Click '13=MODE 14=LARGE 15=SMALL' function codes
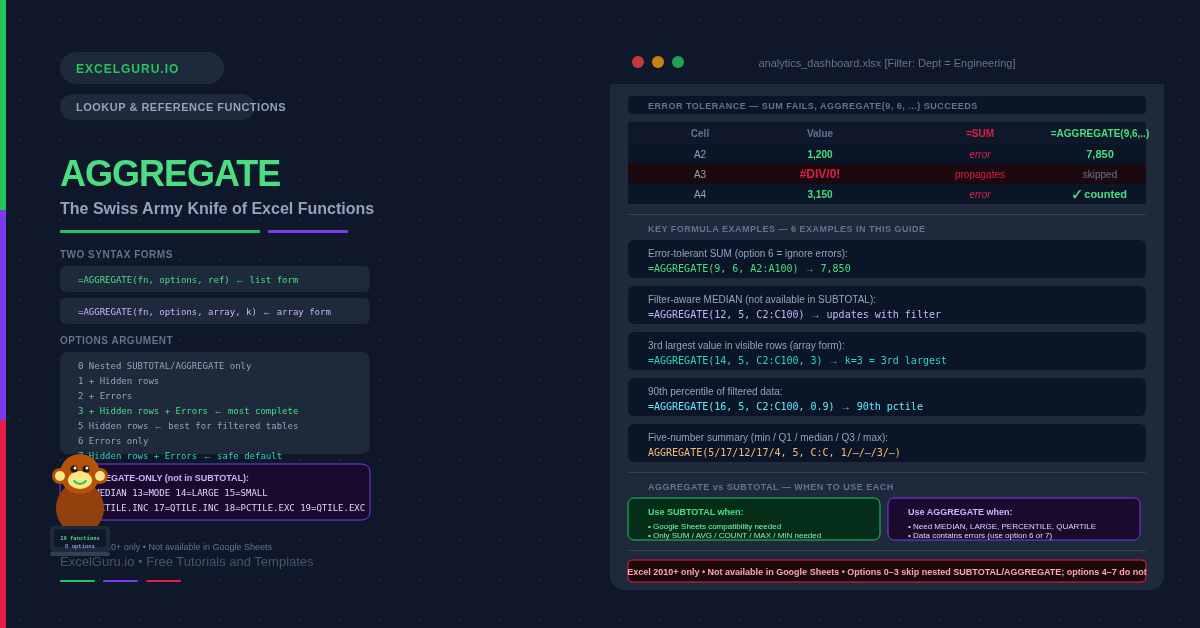This screenshot has height=628, width=1200. pos(200,493)
